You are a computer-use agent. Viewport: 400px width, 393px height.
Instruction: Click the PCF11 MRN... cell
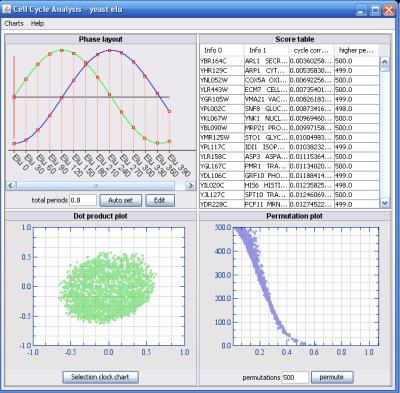[266, 204]
